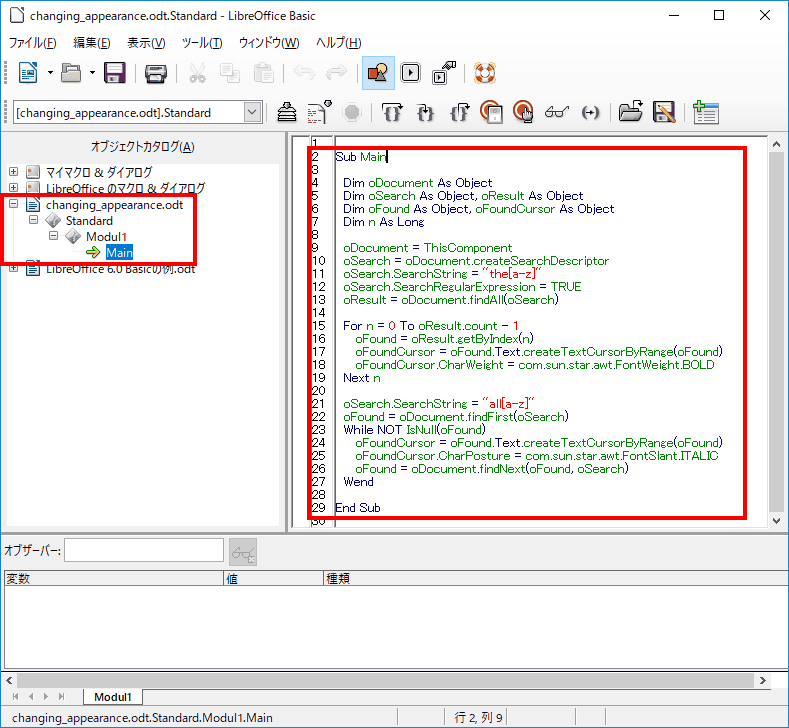Click the Cut scissors icon
This screenshot has height=728, width=789.
[x=197, y=73]
